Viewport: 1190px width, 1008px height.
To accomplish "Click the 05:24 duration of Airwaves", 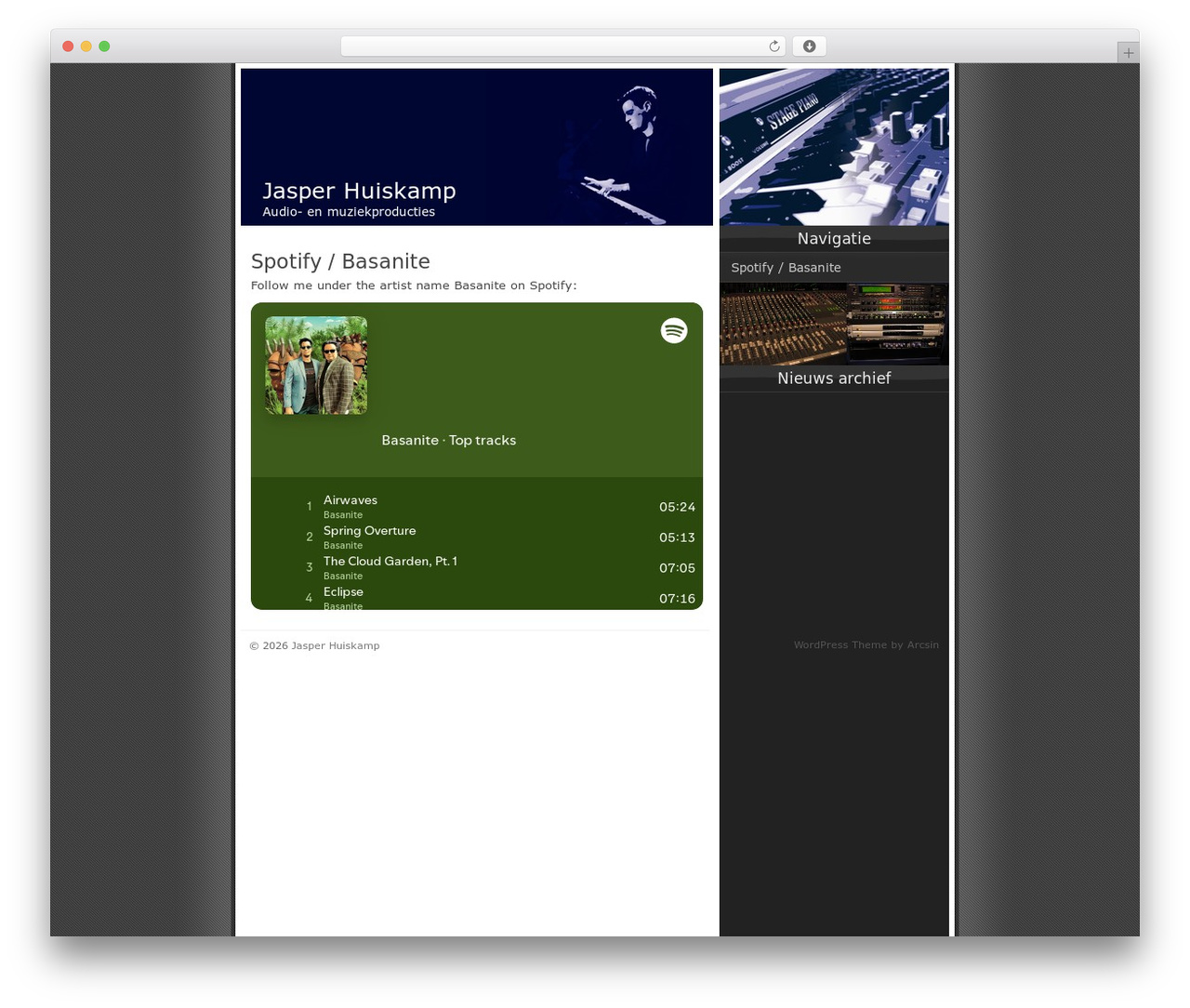I will 677,508.
